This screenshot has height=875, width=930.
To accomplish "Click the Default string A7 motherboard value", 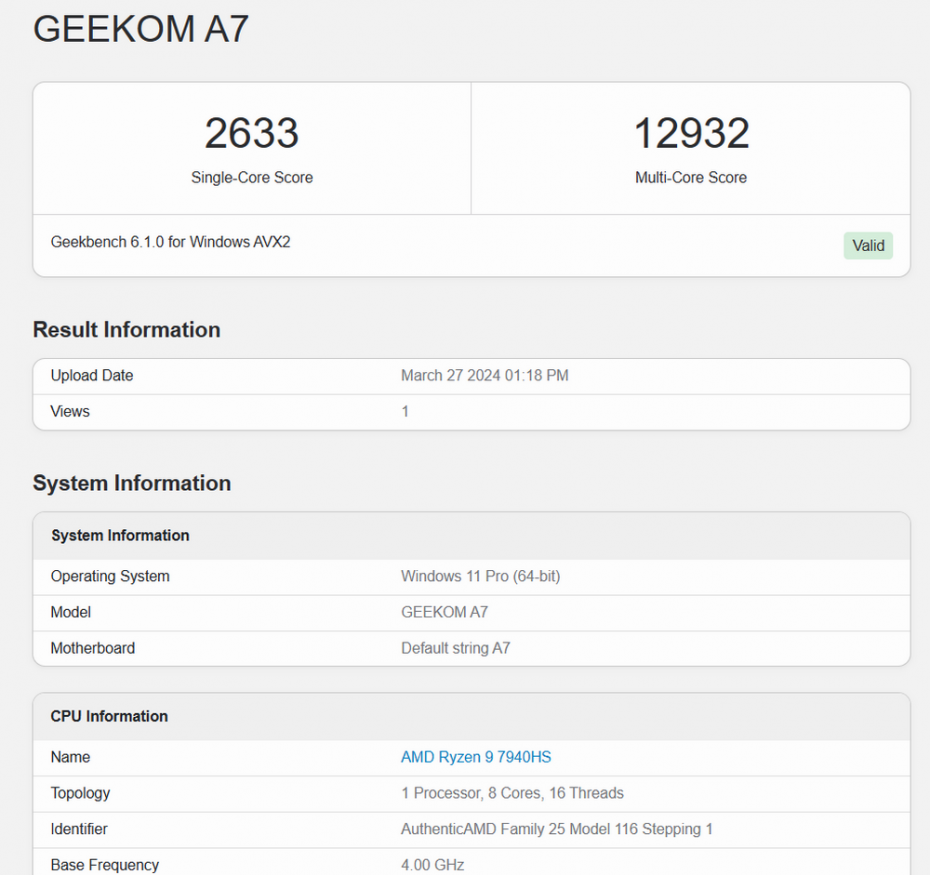I will click(x=455, y=648).
